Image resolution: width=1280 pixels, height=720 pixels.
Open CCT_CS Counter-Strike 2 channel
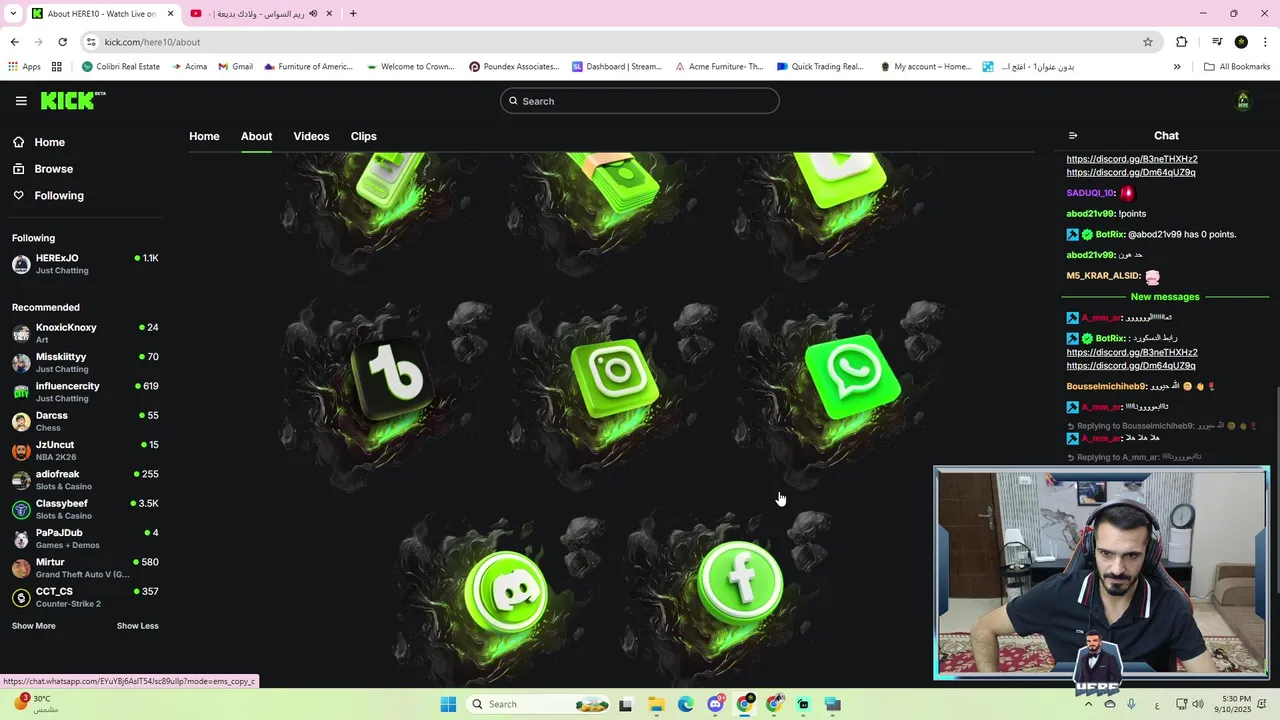[85, 597]
